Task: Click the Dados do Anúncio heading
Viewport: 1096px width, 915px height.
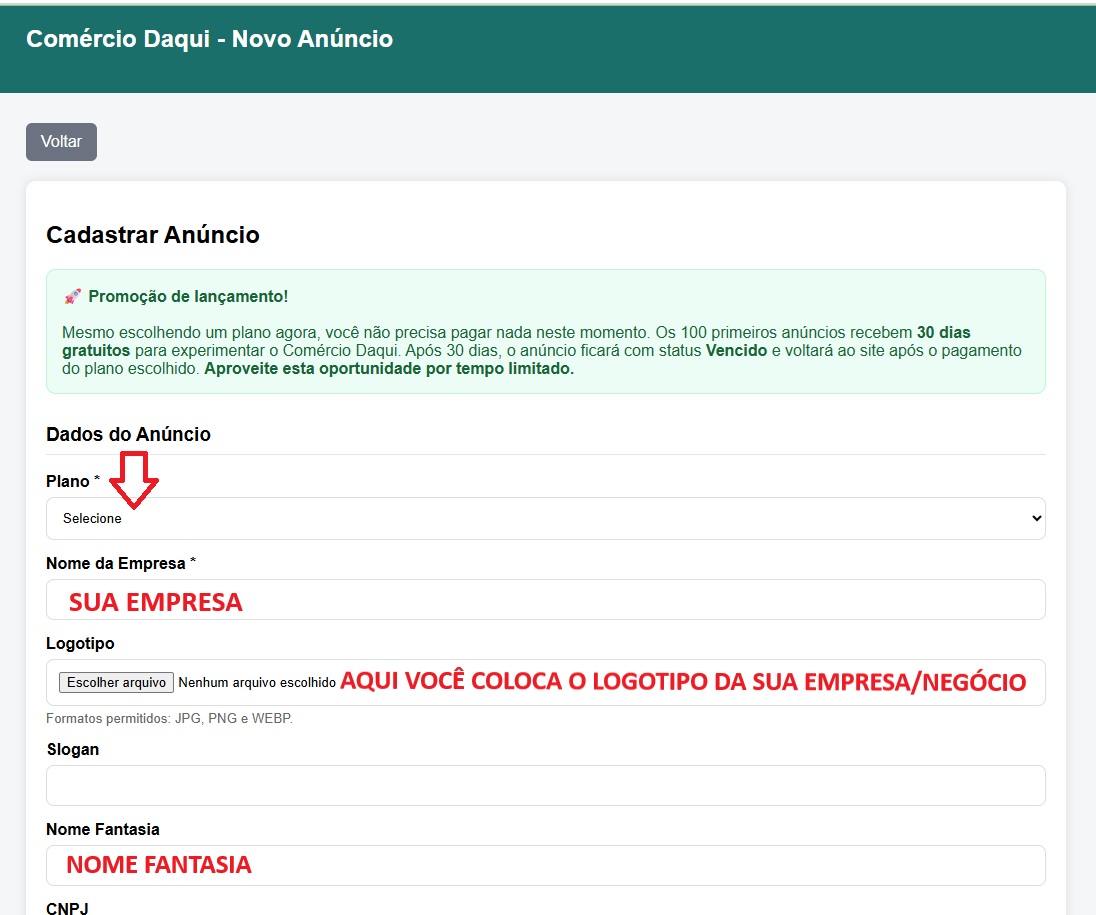Action: [129, 434]
